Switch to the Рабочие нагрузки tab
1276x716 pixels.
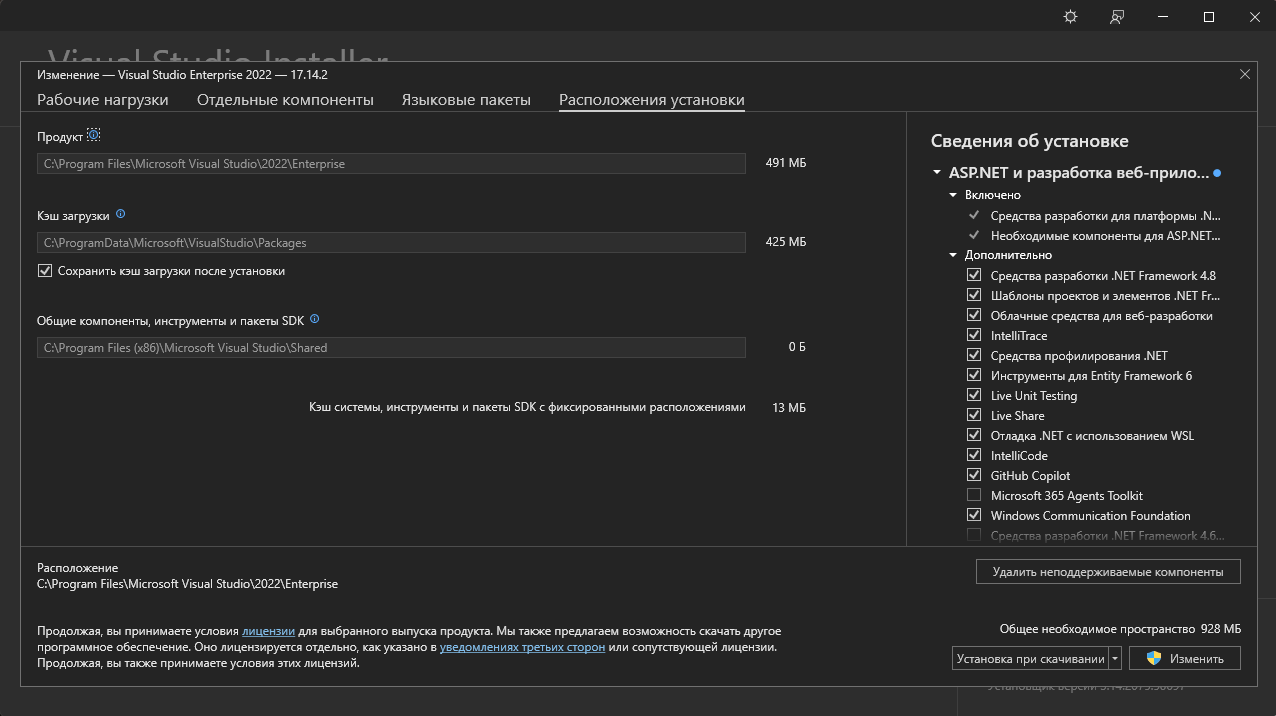pyautogui.click(x=103, y=100)
